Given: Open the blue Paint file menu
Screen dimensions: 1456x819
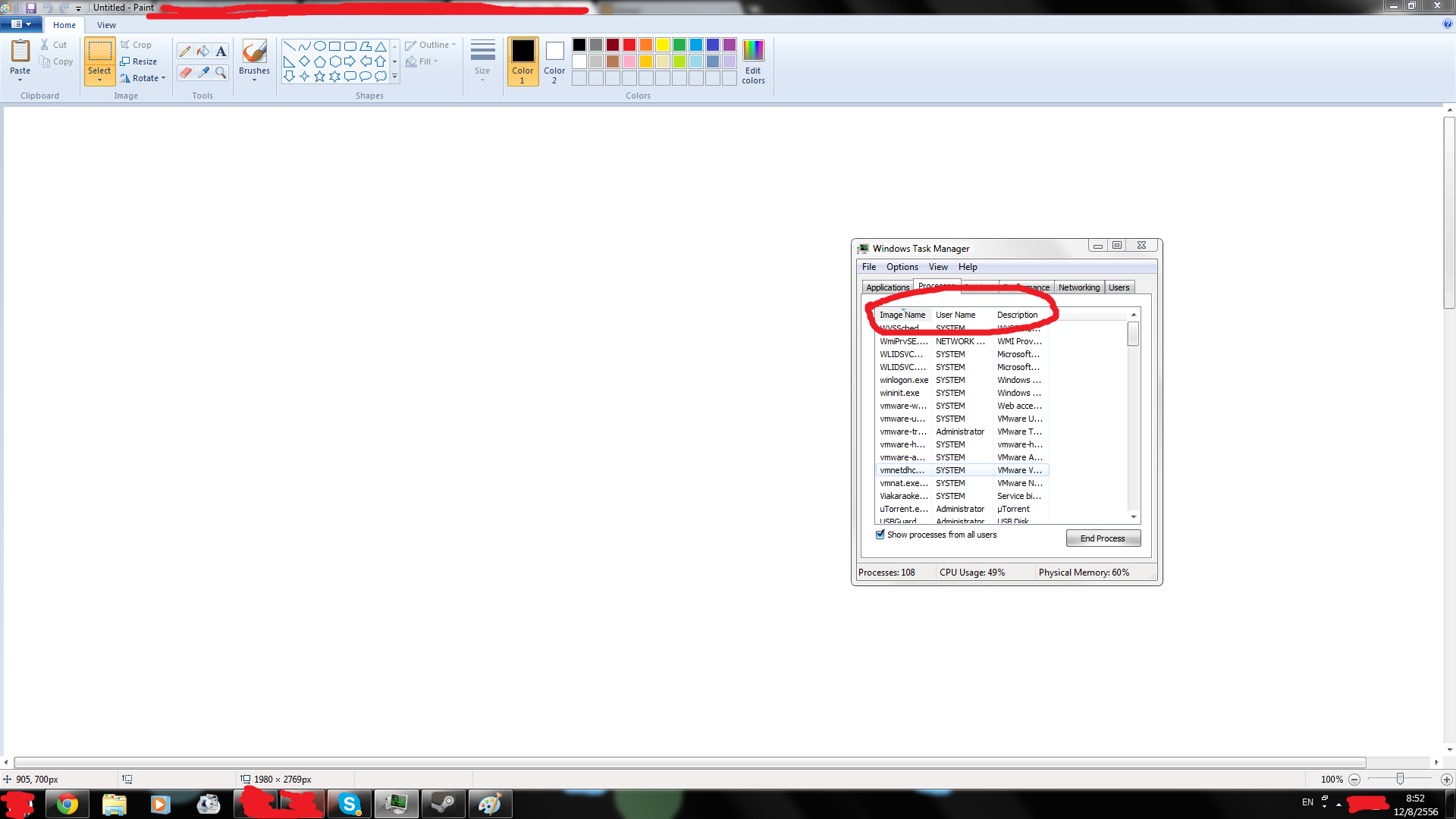Looking at the screenshot, I should tap(20, 24).
